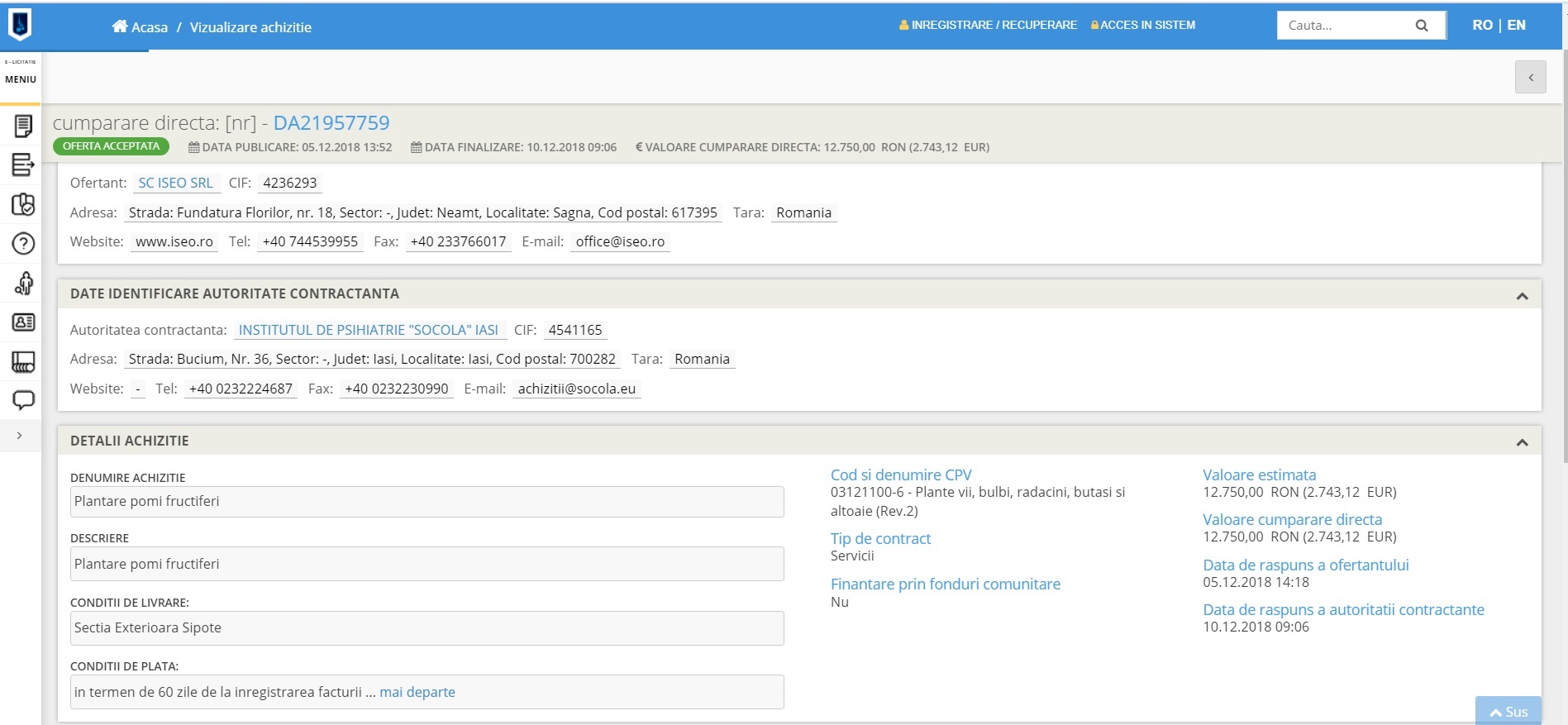
Task: Focus the Cauta search field
Action: pyautogui.click(x=1343, y=26)
